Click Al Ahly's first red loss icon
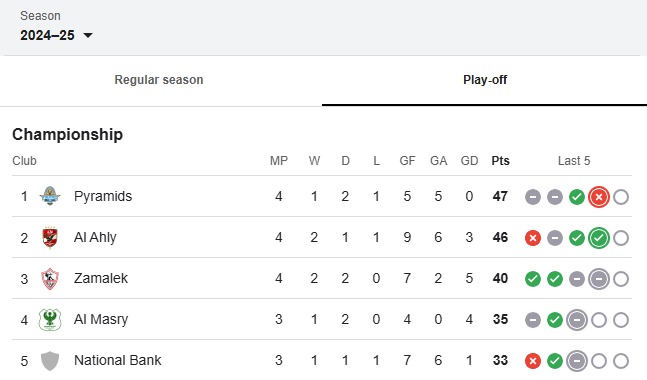This screenshot has height=380, width=647. tap(533, 238)
